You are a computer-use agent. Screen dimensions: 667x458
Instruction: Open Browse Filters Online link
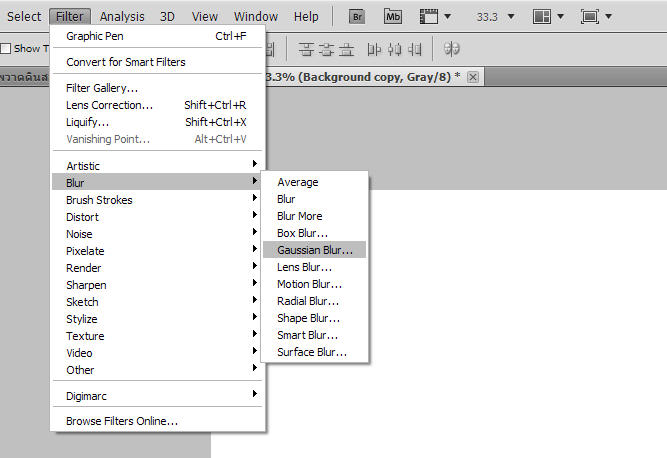(x=122, y=421)
